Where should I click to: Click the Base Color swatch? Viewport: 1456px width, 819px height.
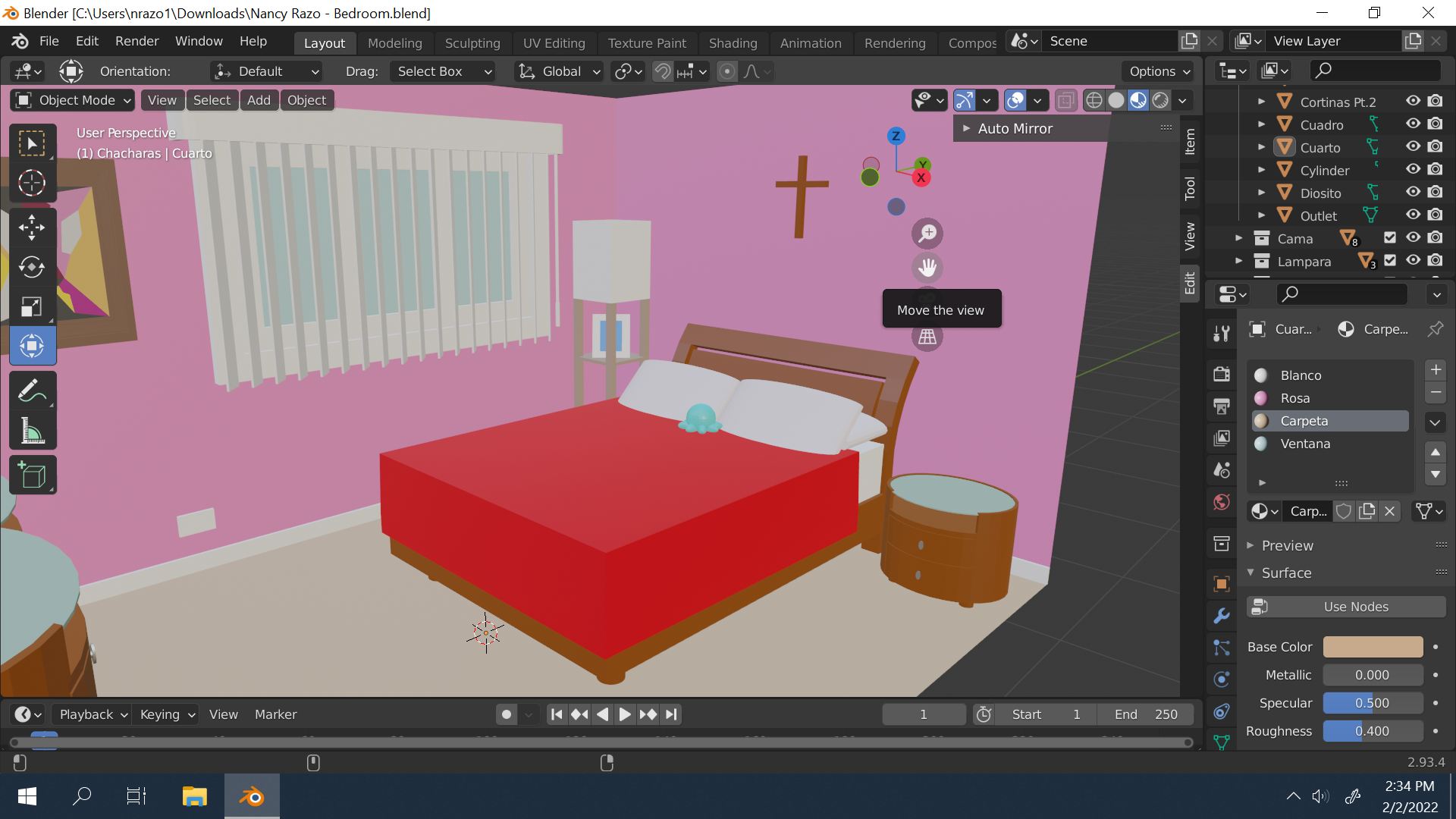tap(1373, 647)
